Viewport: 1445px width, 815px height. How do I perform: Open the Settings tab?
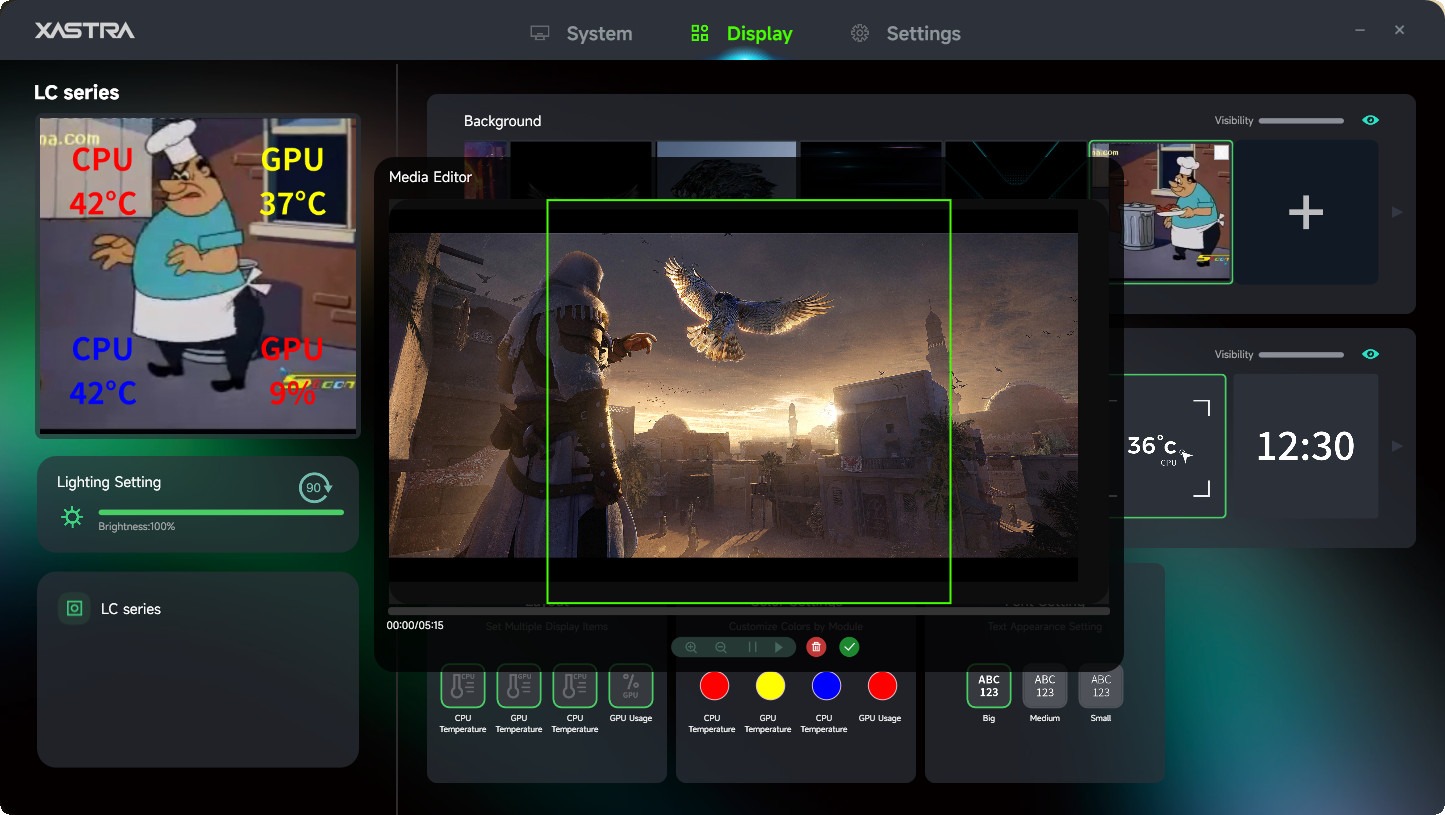click(905, 33)
